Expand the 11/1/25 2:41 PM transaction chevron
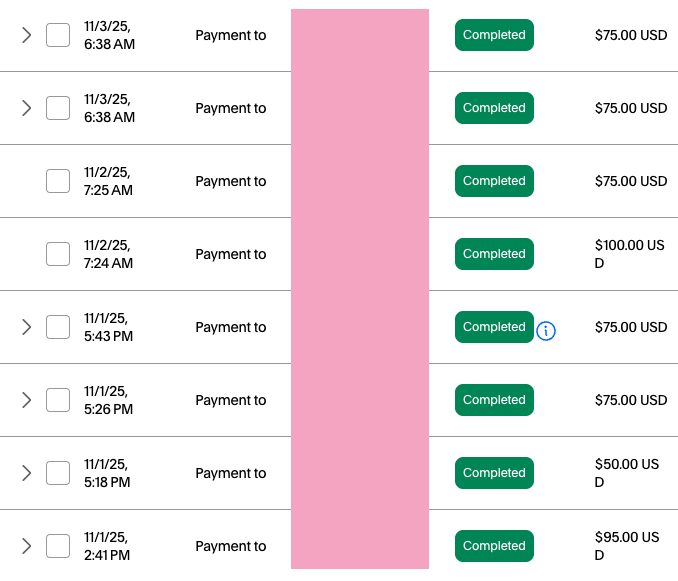This screenshot has height=581, width=678. click(27, 546)
